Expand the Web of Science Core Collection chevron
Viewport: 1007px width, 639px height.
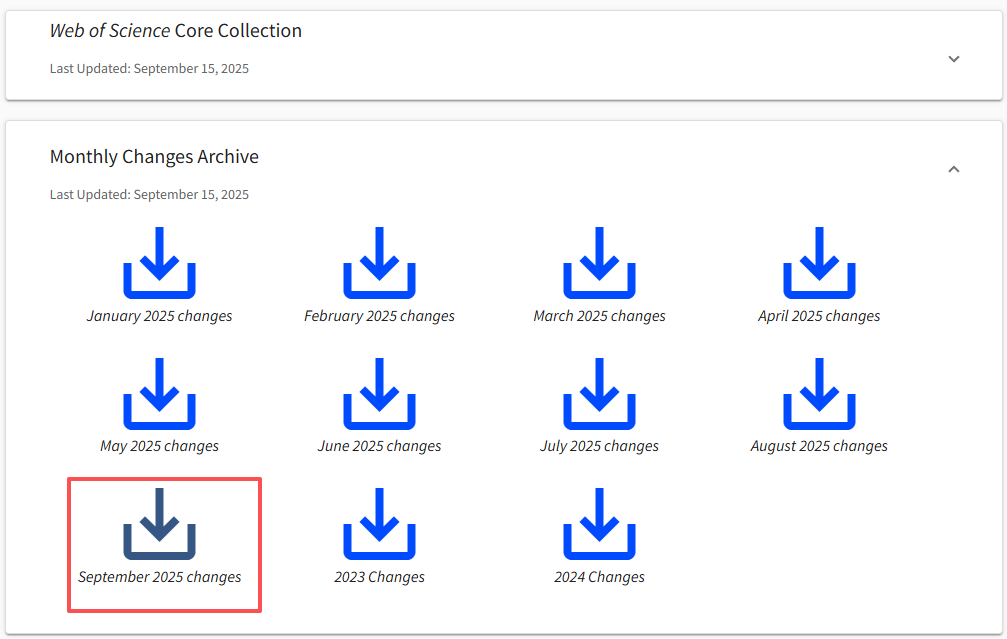(954, 59)
